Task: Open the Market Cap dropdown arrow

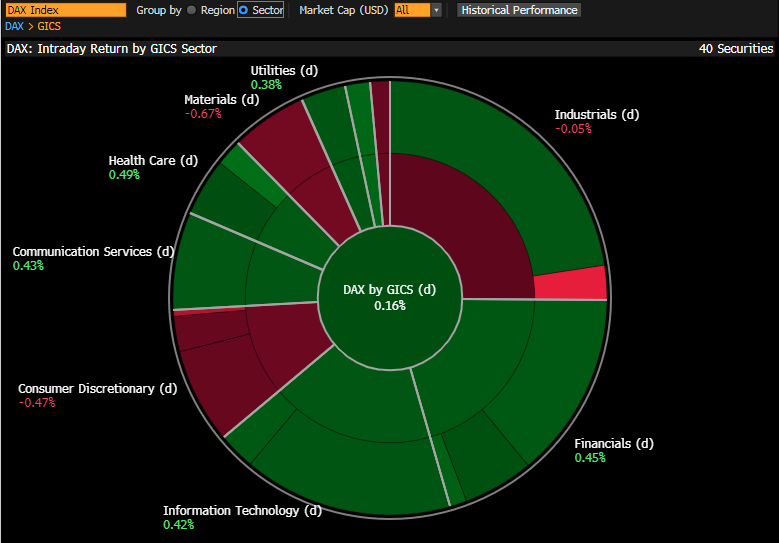Action: (x=436, y=10)
